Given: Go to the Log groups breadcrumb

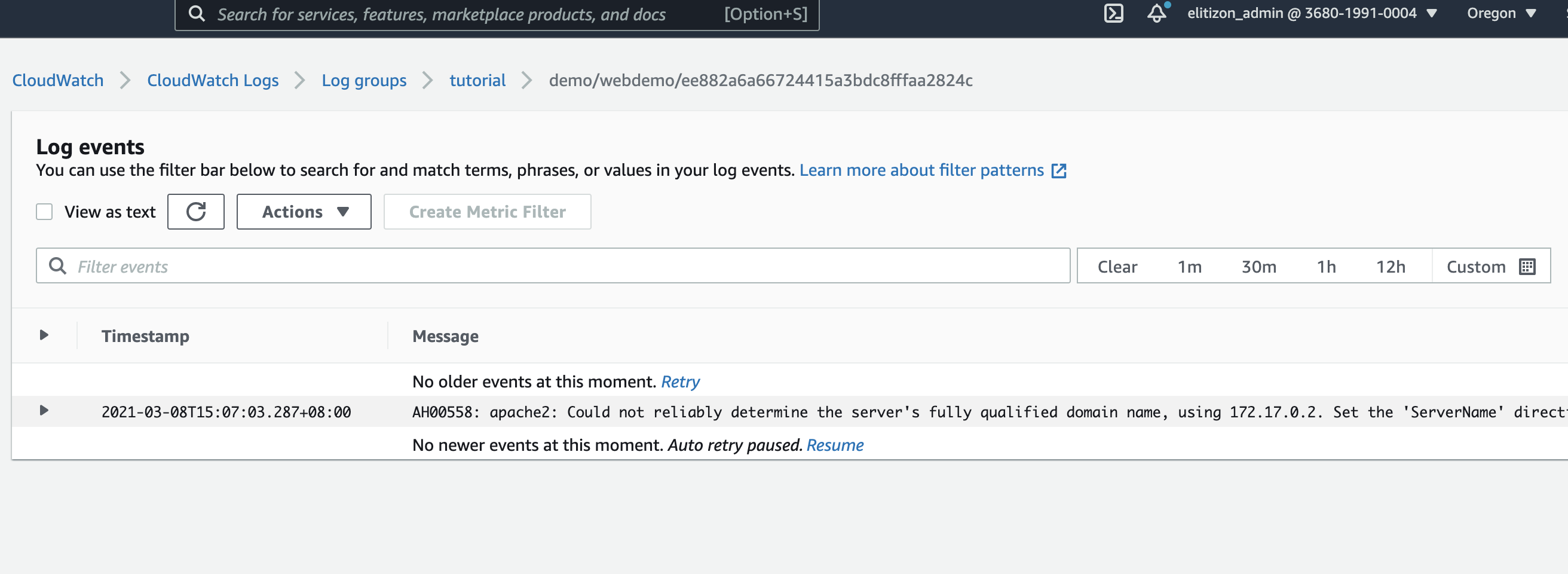Looking at the screenshot, I should pyautogui.click(x=363, y=81).
